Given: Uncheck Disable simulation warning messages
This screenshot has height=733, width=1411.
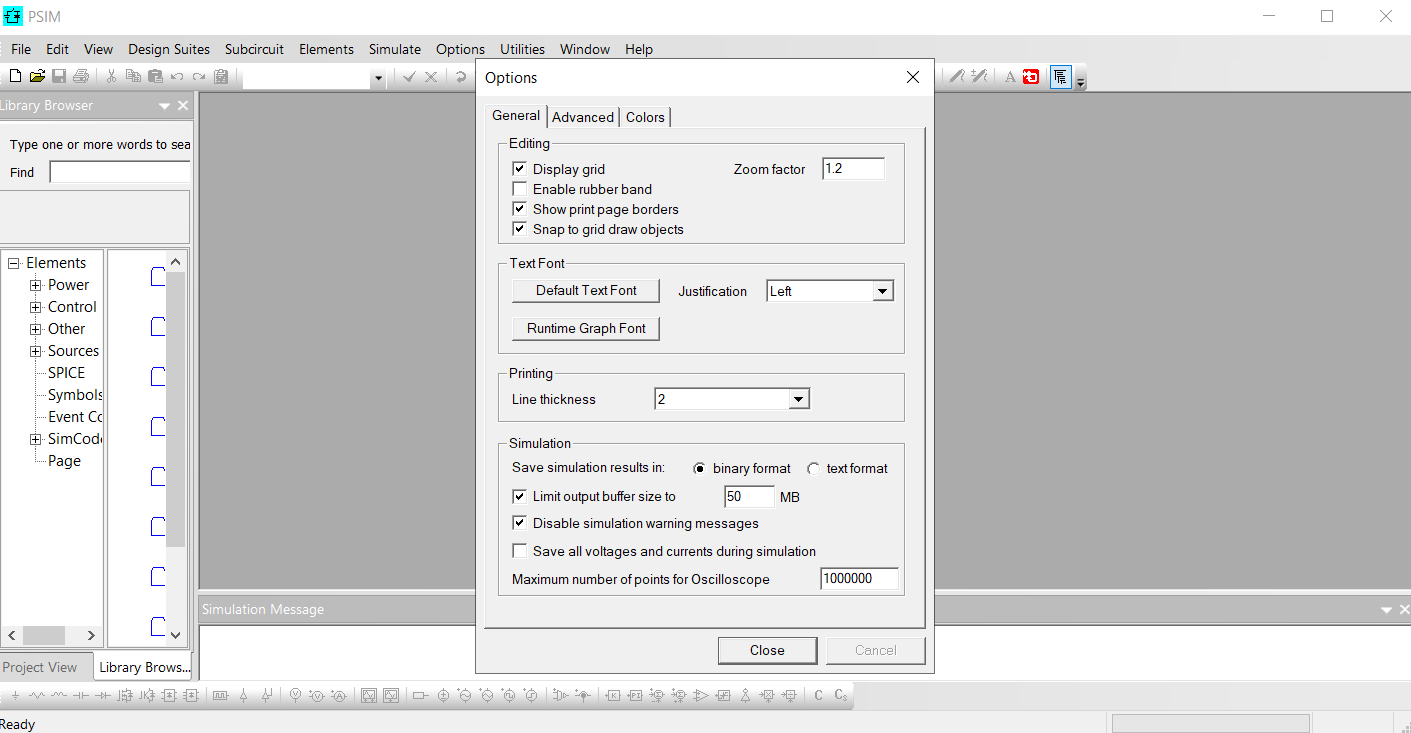Looking at the screenshot, I should coord(519,522).
